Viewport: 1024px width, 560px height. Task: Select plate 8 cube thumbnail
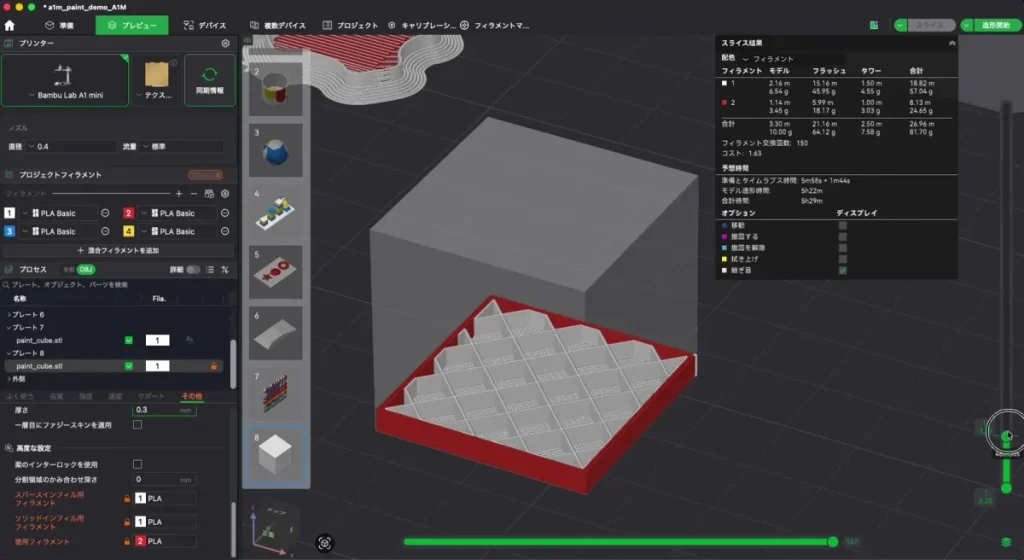(276, 456)
